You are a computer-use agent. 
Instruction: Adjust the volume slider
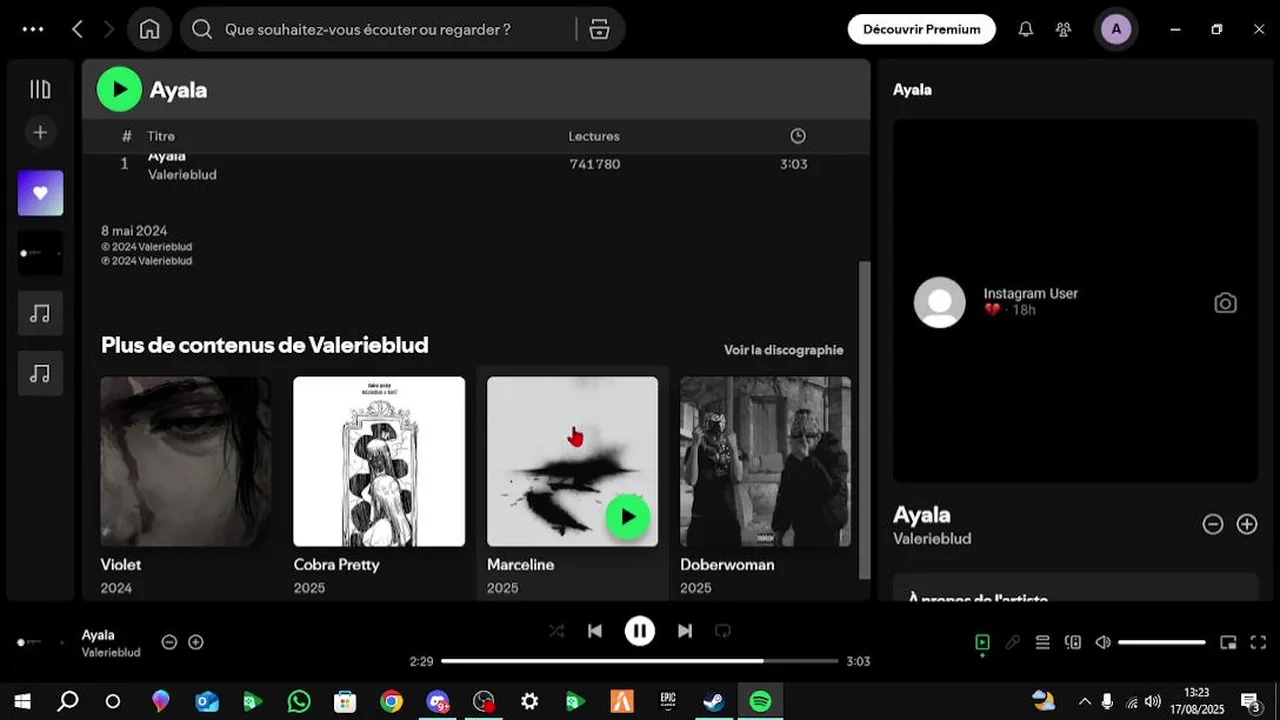(x=1162, y=642)
